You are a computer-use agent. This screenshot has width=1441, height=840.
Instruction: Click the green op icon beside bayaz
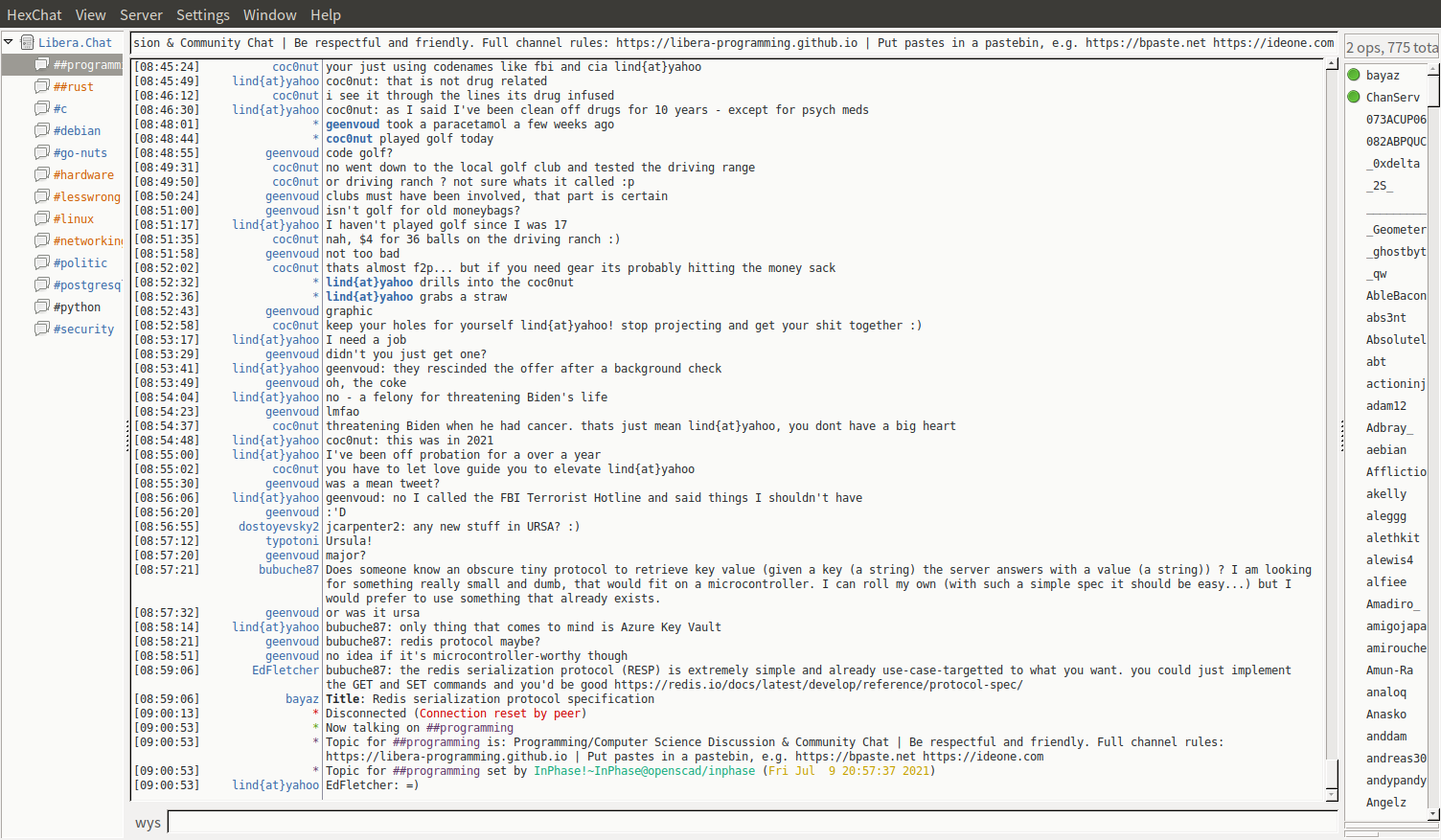(1354, 75)
